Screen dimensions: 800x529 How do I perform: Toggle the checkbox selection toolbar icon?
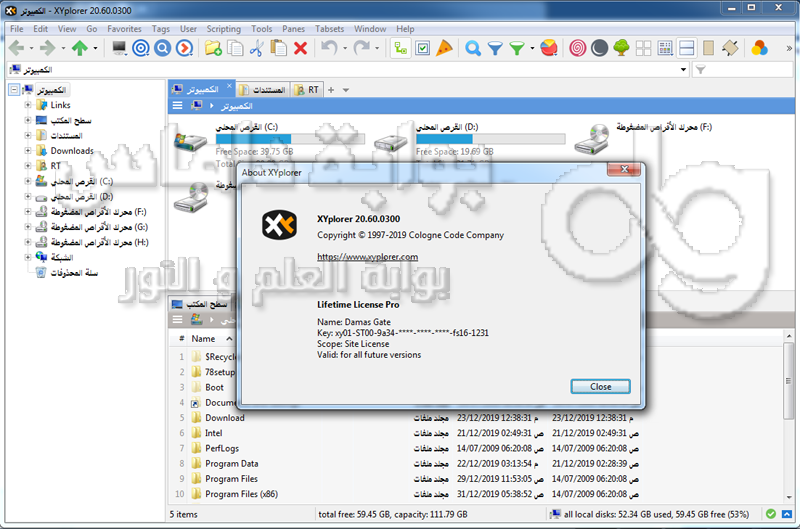point(422,48)
